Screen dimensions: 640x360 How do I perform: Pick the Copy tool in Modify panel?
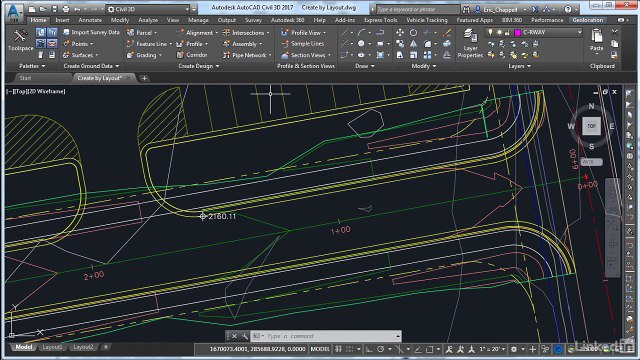pos(400,44)
